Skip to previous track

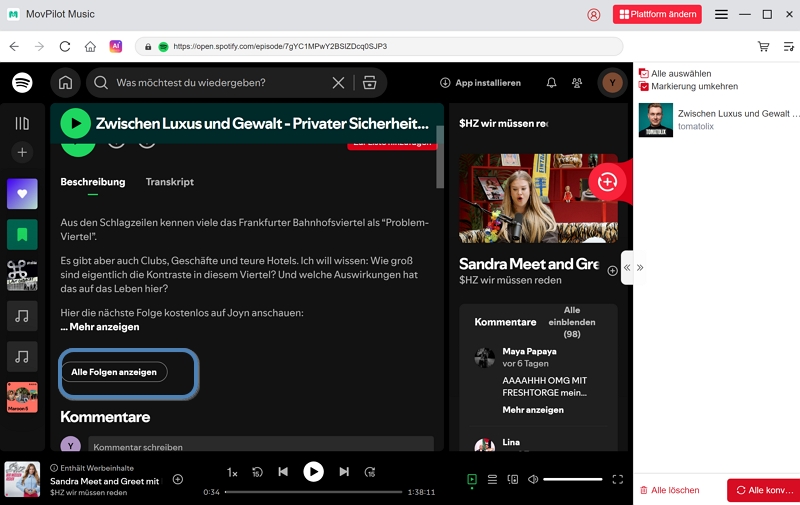click(x=283, y=472)
